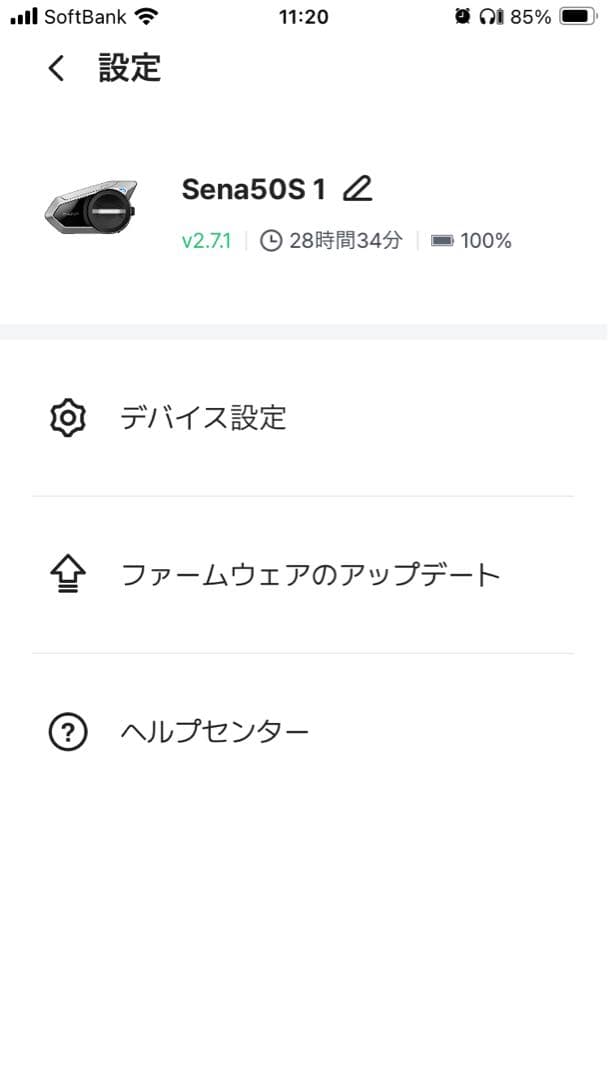Tap the edit pencil beside Sena50S 1
Viewport: 608px width, 1080px height.
tap(362, 188)
